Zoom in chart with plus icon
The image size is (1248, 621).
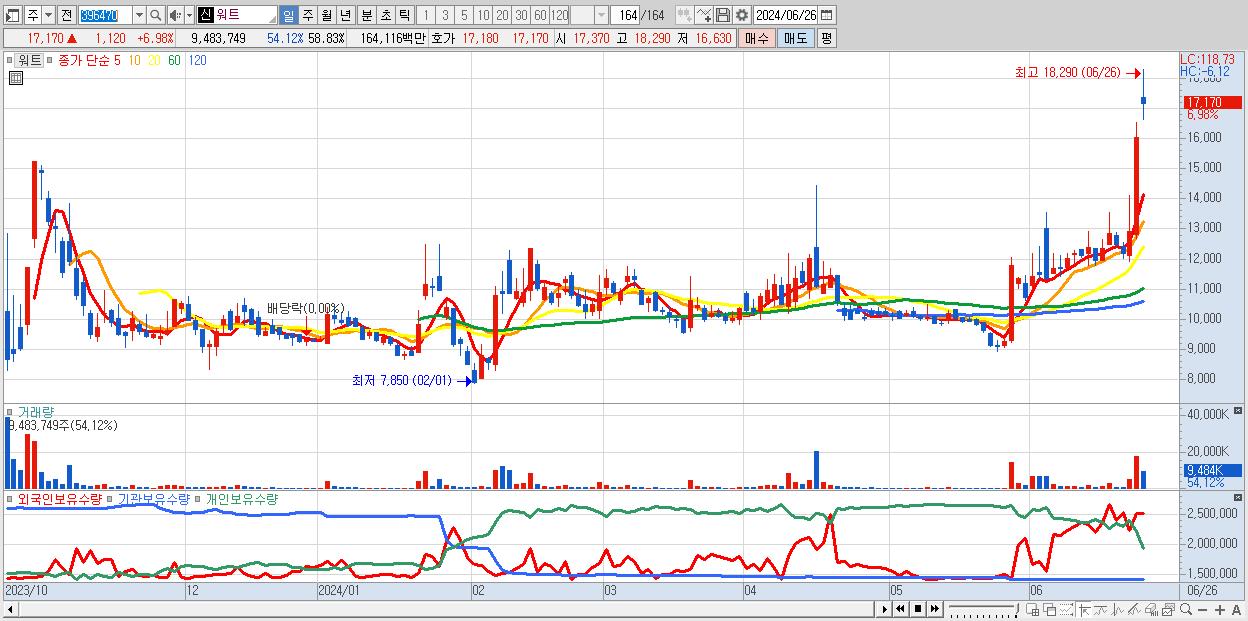[1220, 608]
